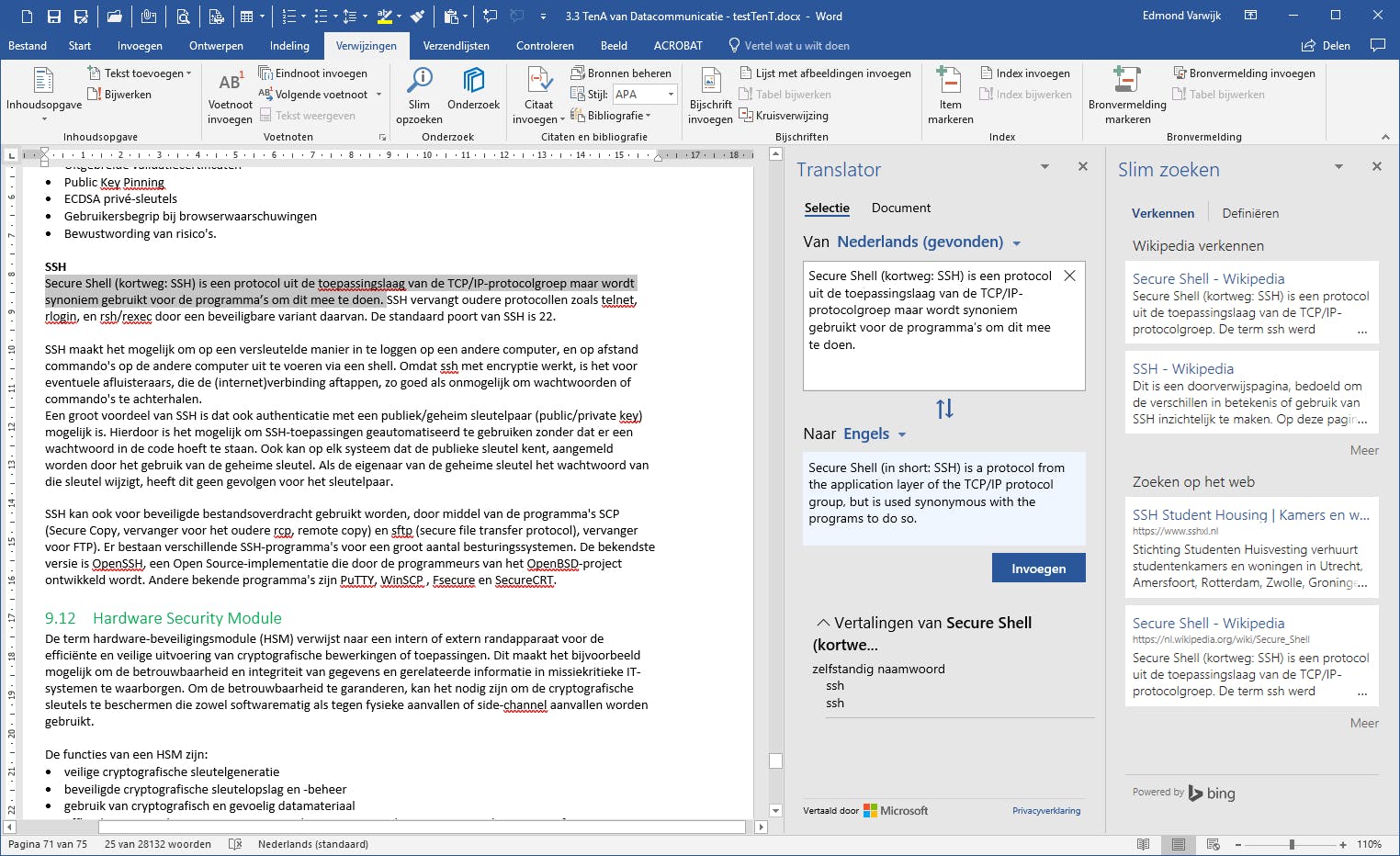Click Meer under Wikipedia verkennen
1400x856 pixels.
1364,451
